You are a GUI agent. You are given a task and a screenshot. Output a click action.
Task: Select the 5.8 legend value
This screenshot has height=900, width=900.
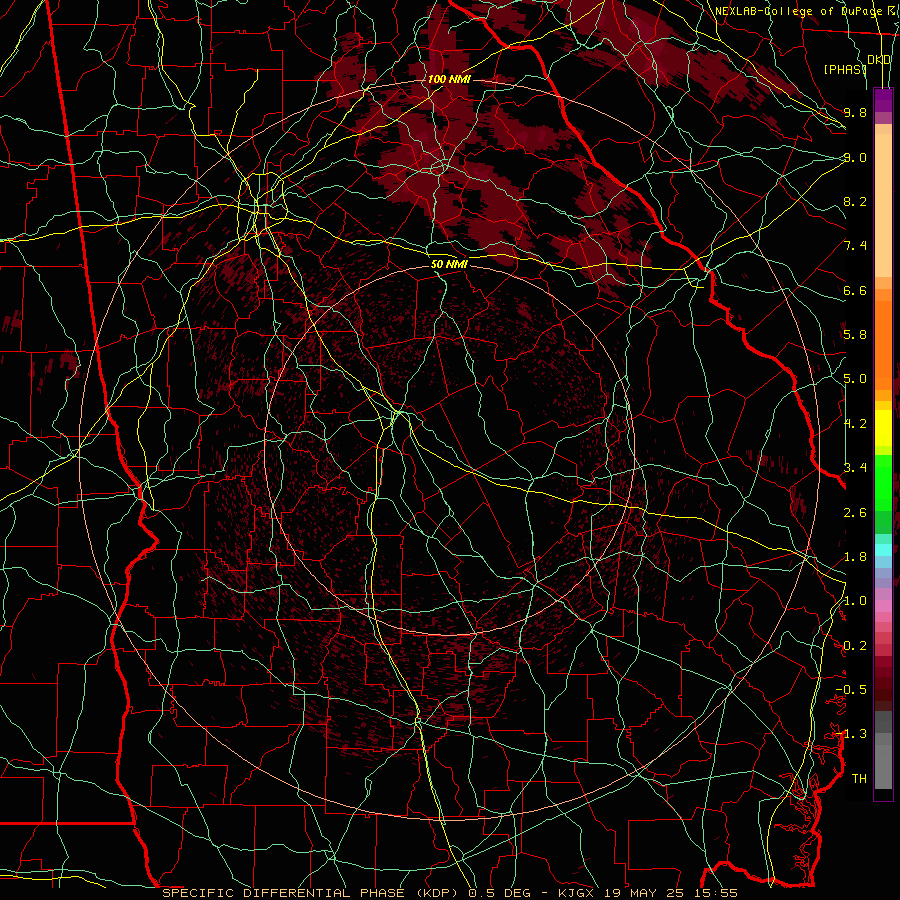(855, 335)
